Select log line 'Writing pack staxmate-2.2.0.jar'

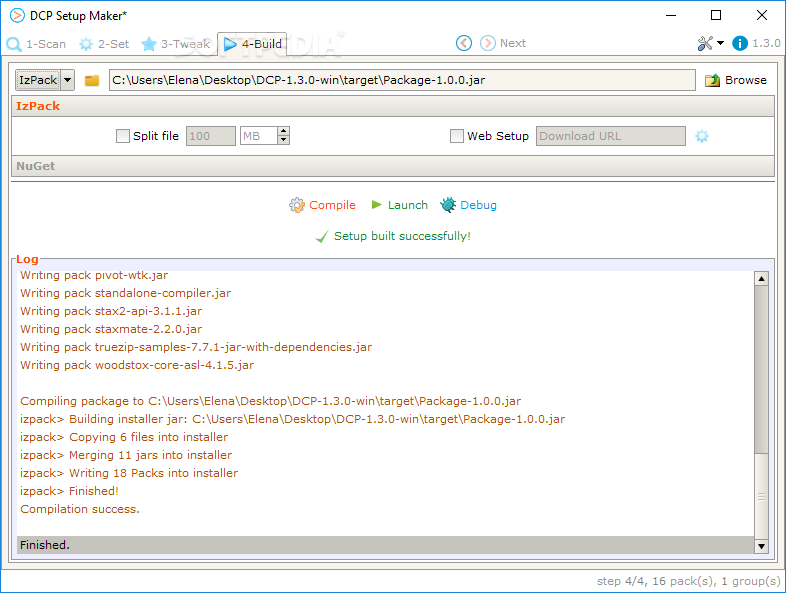click(x=111, y=329)
